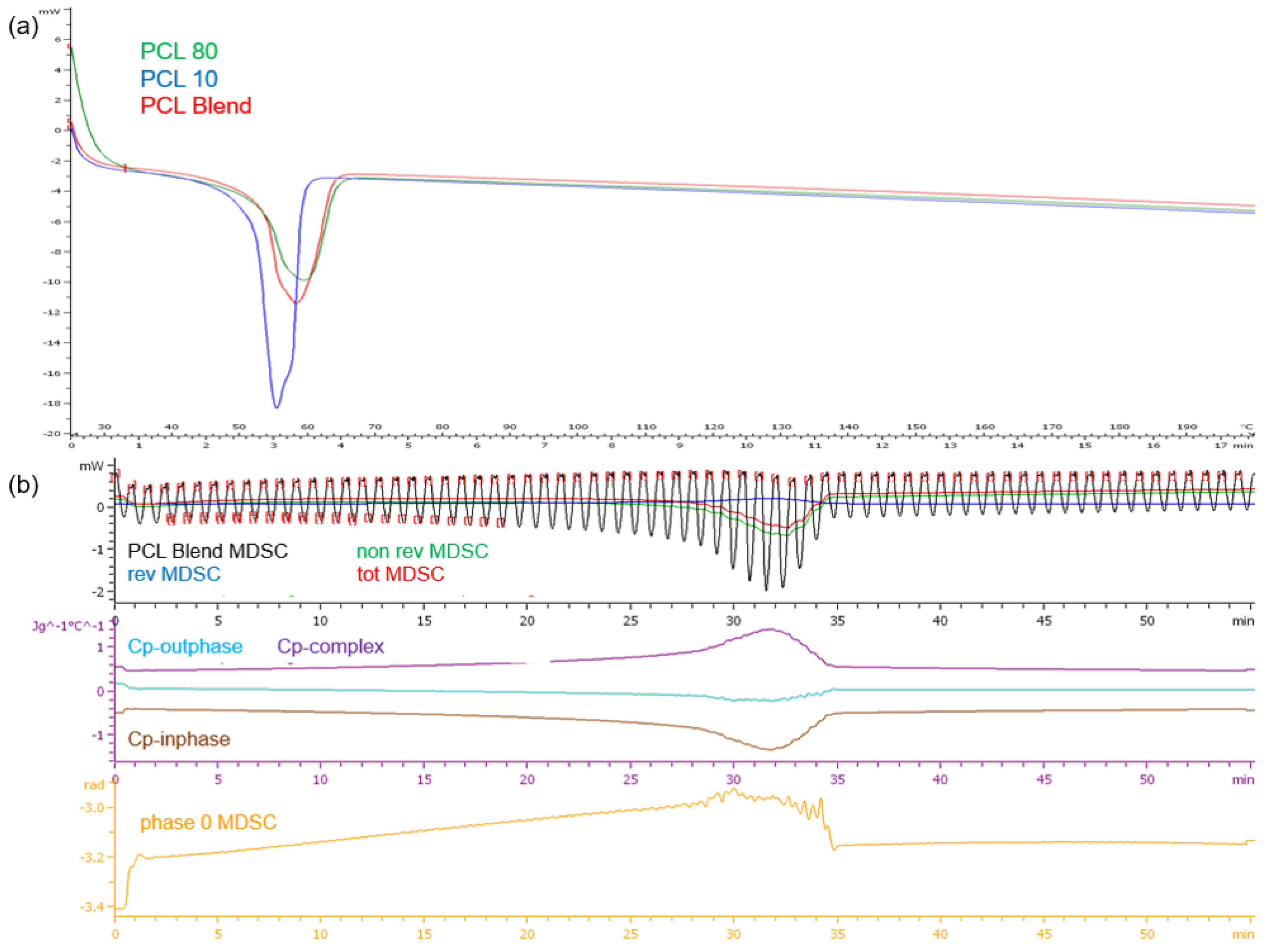Click the Cp-complex purple label

[x=330, y=646]
